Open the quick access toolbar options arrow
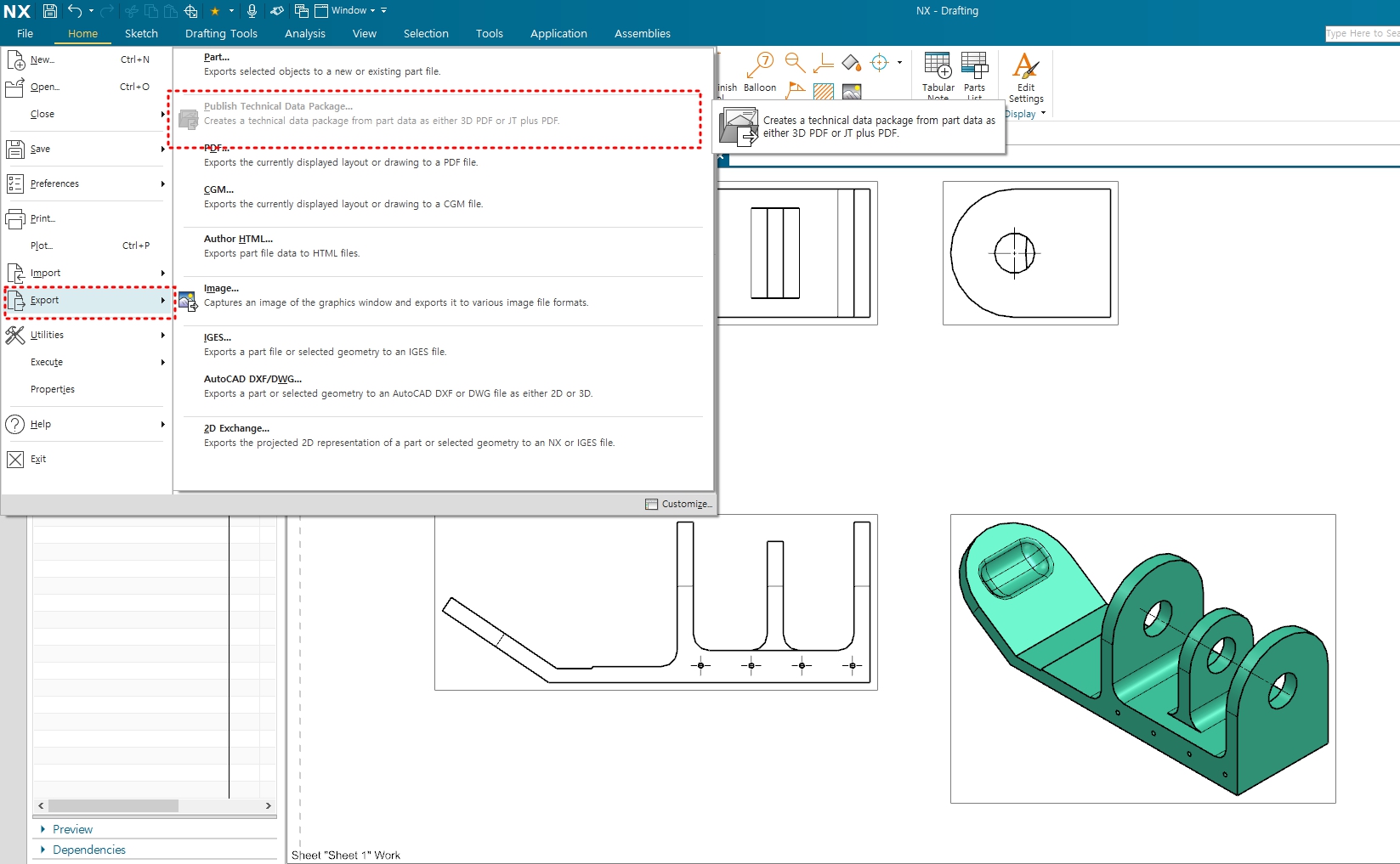The width and height of the screenshot is (1400, 864). pos(384,11)
